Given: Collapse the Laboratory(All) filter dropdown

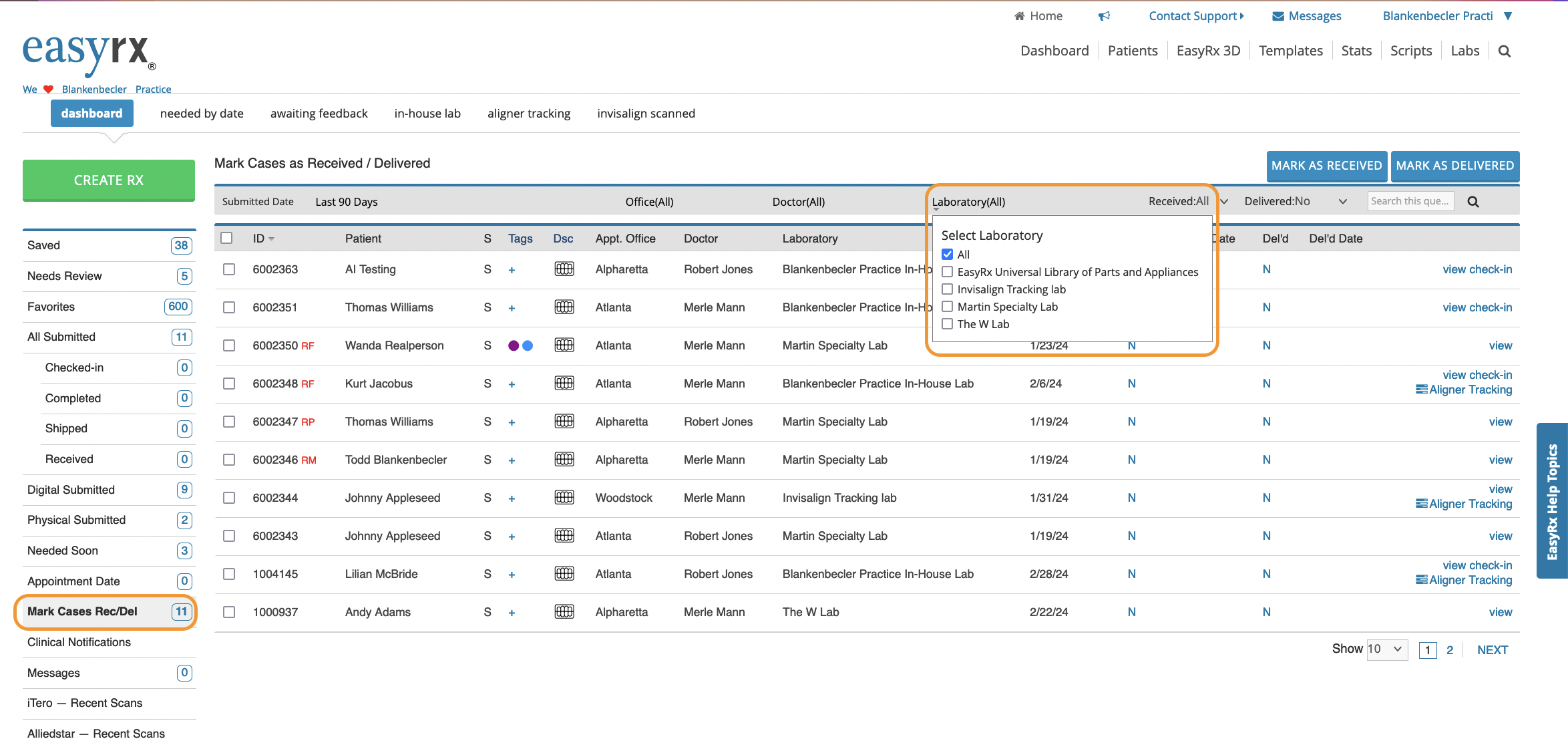Looking at the screenshot, I should tap(968, 202).
